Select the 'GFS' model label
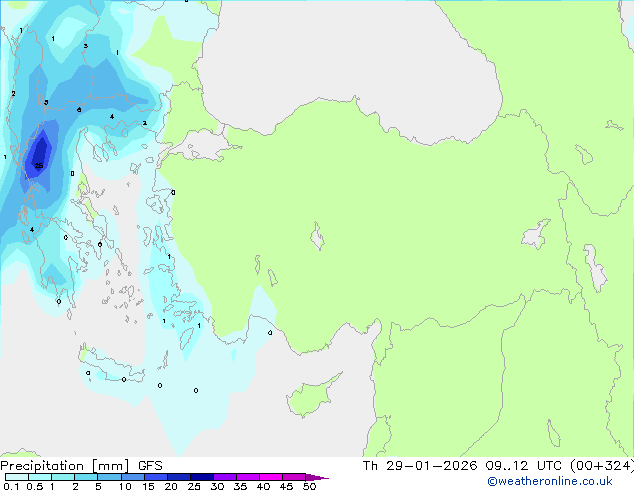Viewport: 634px width, 490px height. coord(150,466)
